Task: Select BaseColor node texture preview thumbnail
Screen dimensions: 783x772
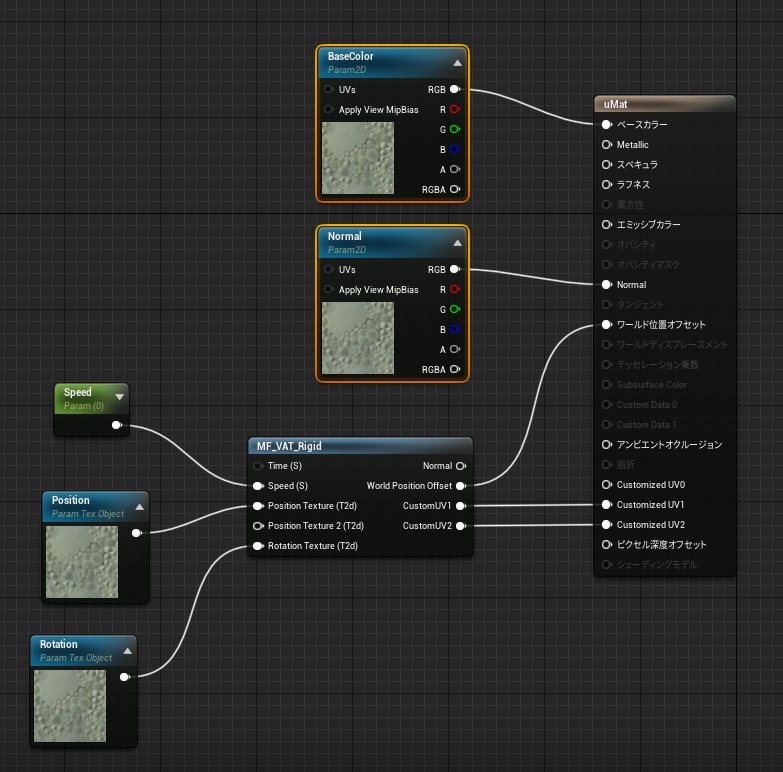Action: pyautogui.click(x=358, y=158)
